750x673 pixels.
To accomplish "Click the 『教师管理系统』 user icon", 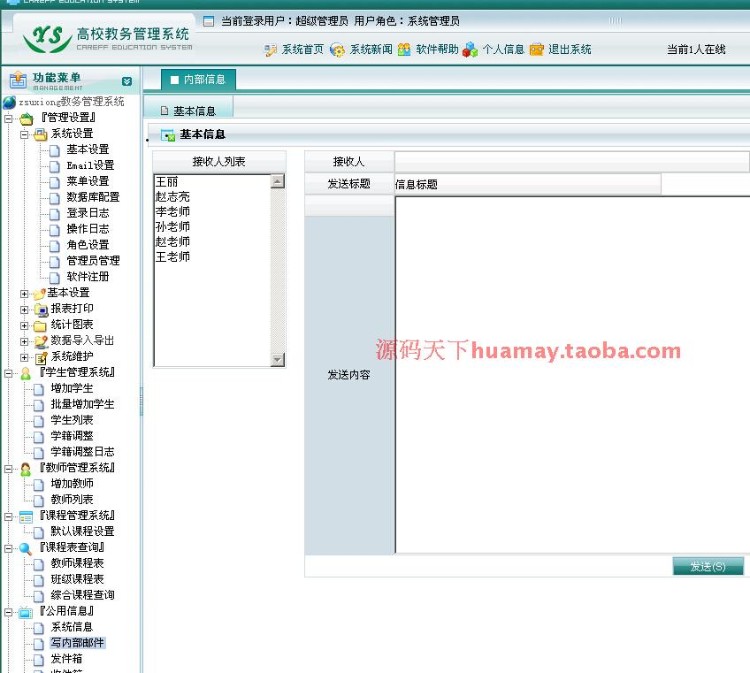I will pos(26,469).
